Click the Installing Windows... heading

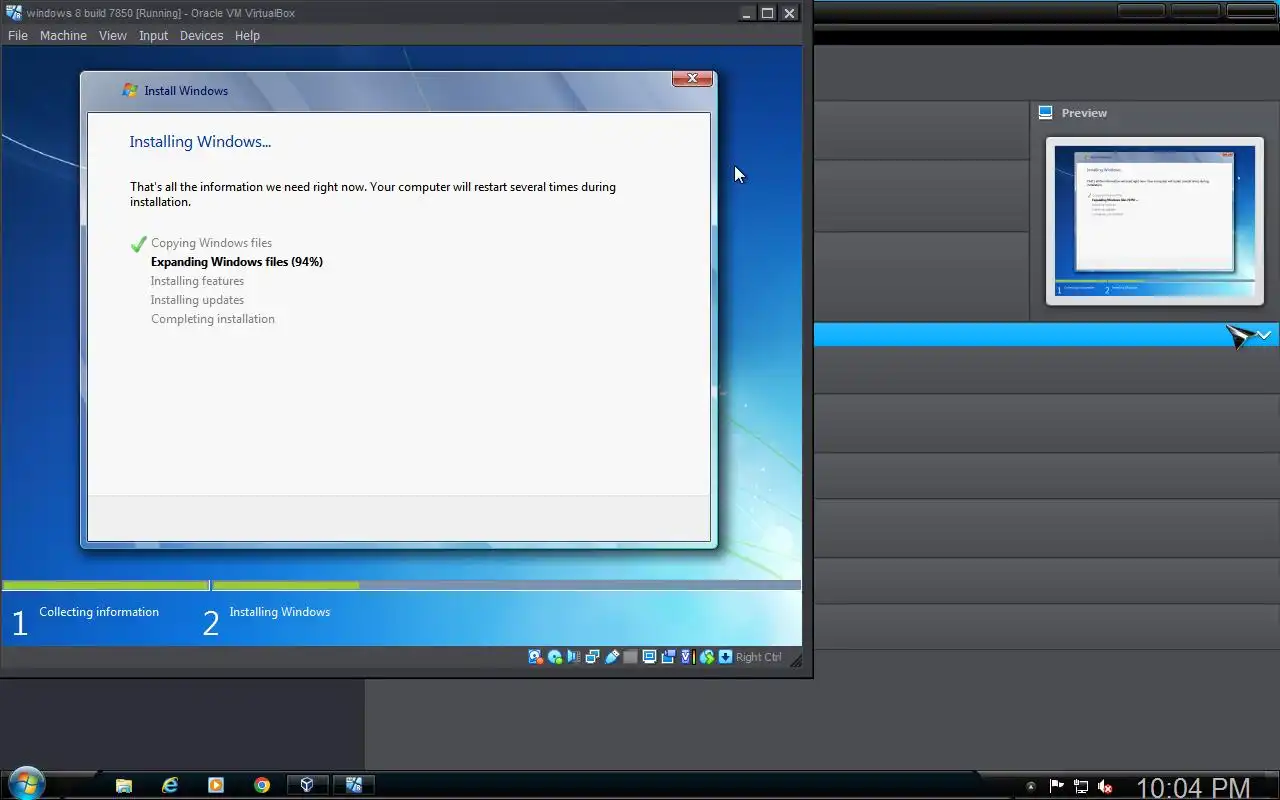pos(200,142)
